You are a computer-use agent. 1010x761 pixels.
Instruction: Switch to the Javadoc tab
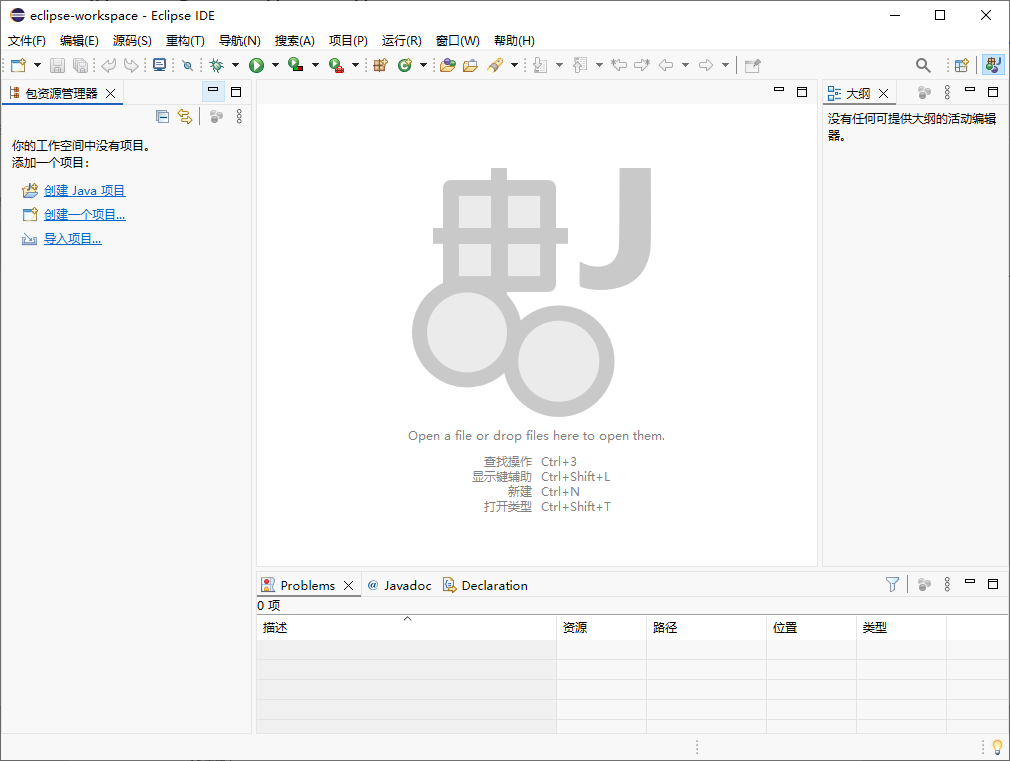pyautogui.click(x=399, y=585)
